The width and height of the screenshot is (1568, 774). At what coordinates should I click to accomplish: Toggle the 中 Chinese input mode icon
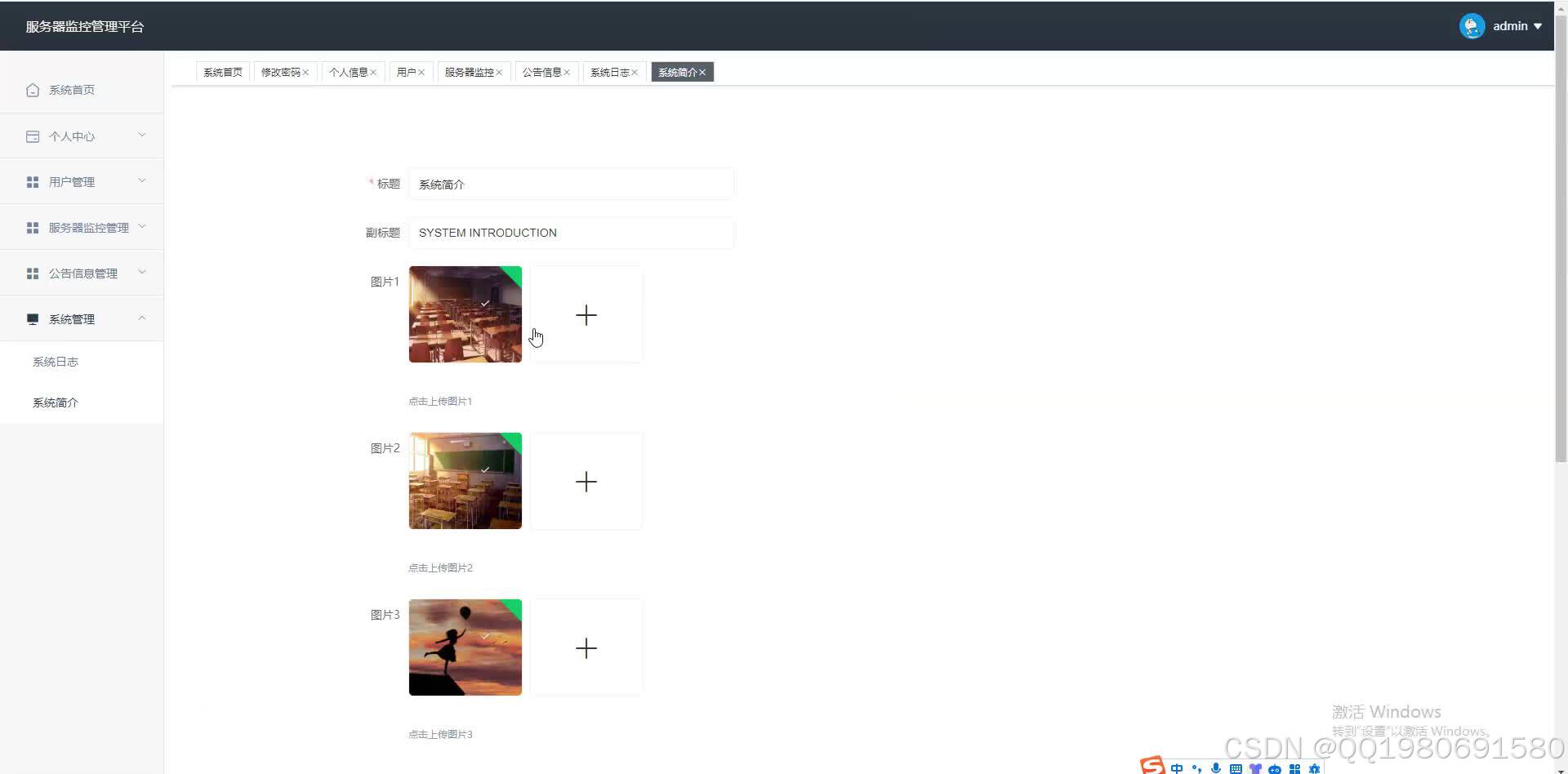(x=1177, y=768)
